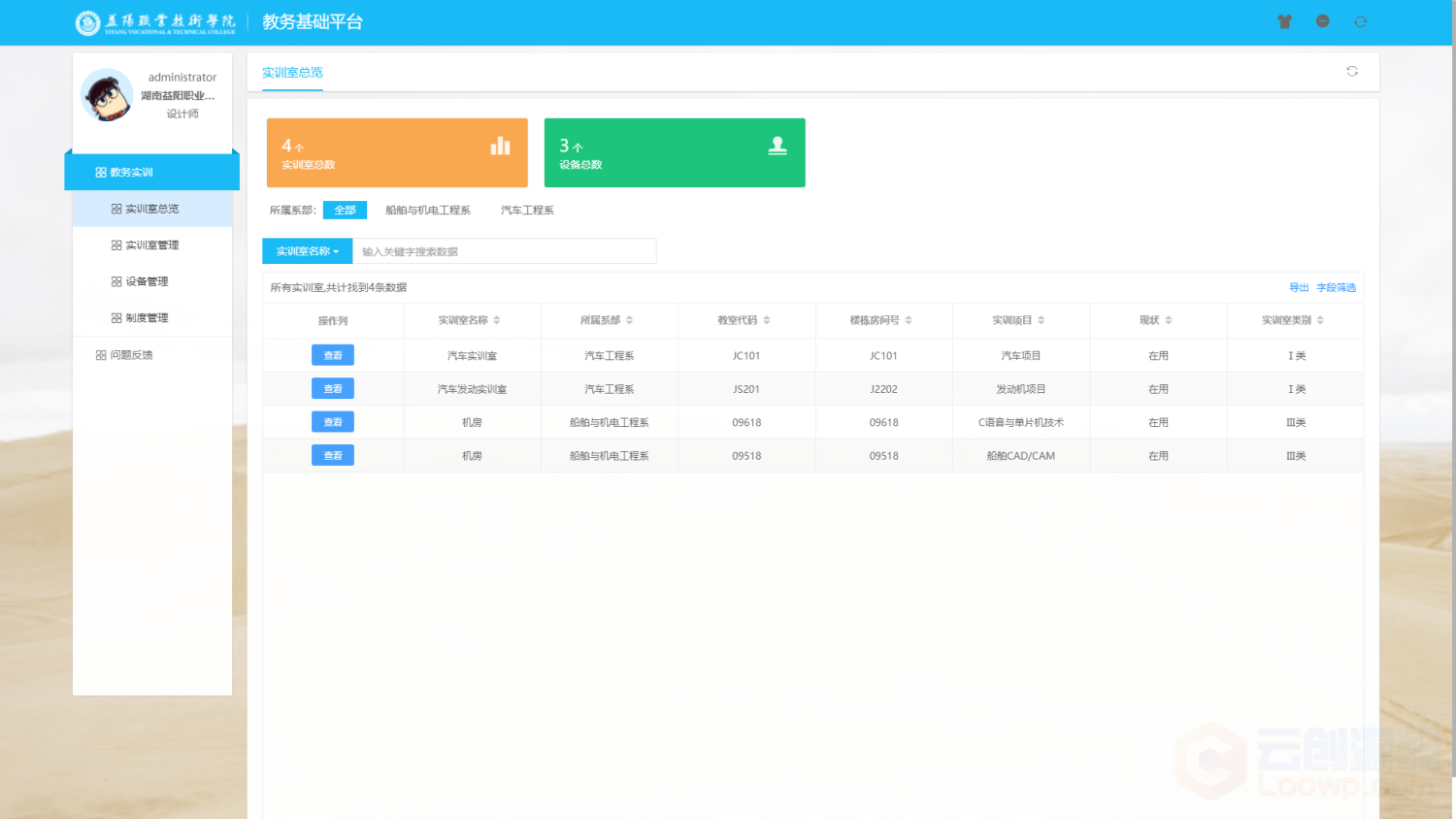Switch to the 实训室总览 tab

[x=292, y=73]
